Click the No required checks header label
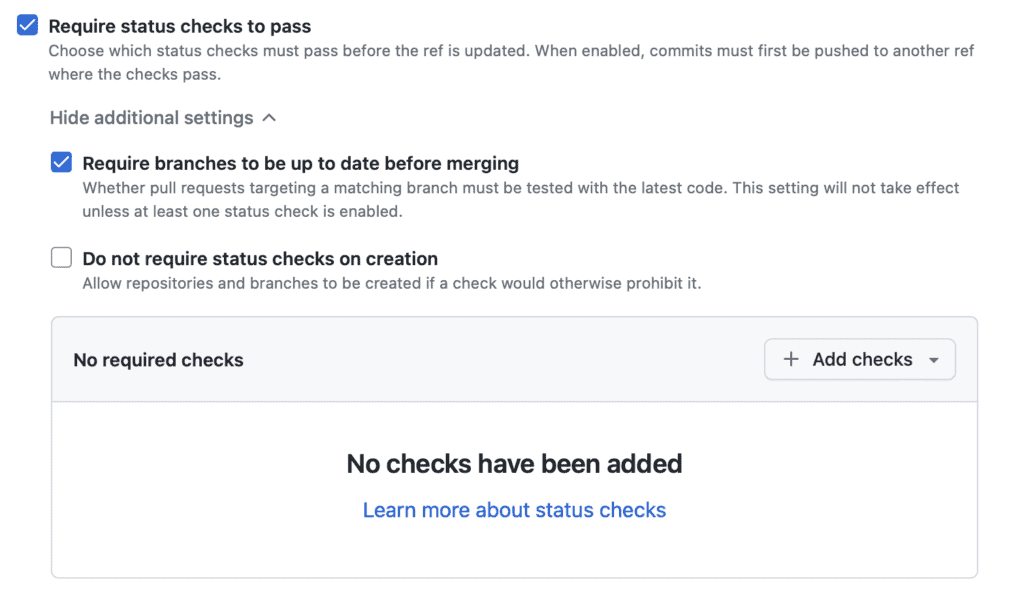This screenshot has width=1024, height=593. click(x=157, y=360)
